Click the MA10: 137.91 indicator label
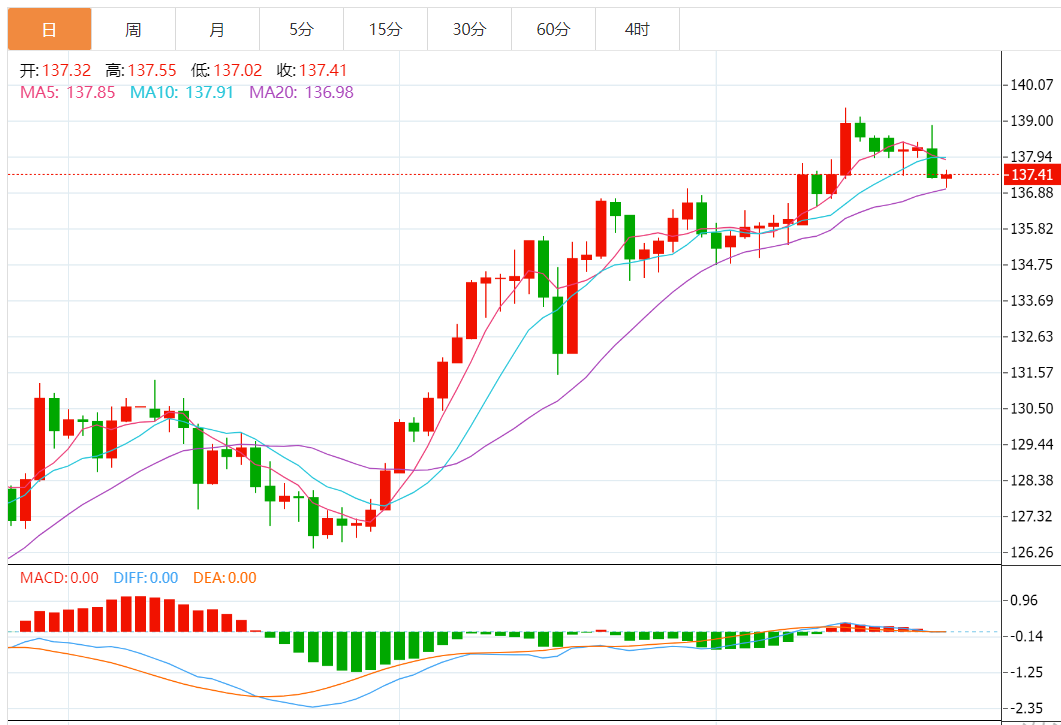This screenshot has height=725, width=1061. pos(181,92)
